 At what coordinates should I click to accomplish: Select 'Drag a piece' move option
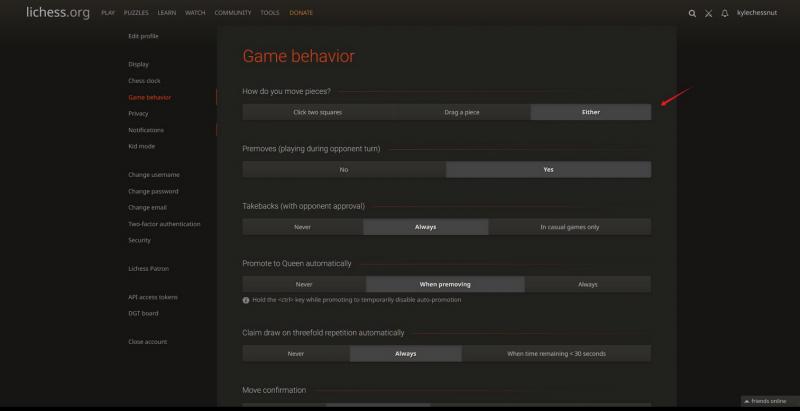tap(461, 112)
